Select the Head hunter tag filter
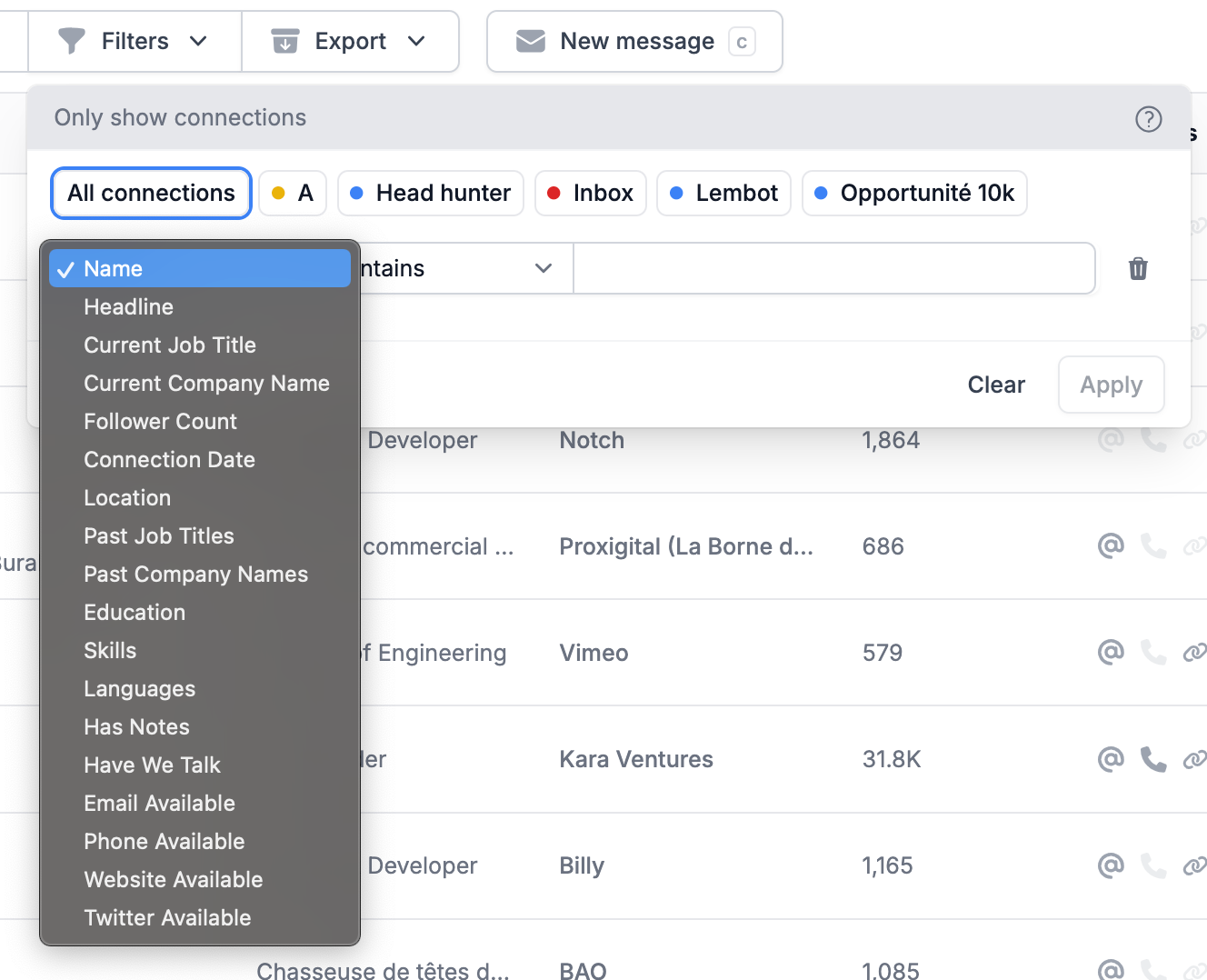 click(x=431, y=193)
